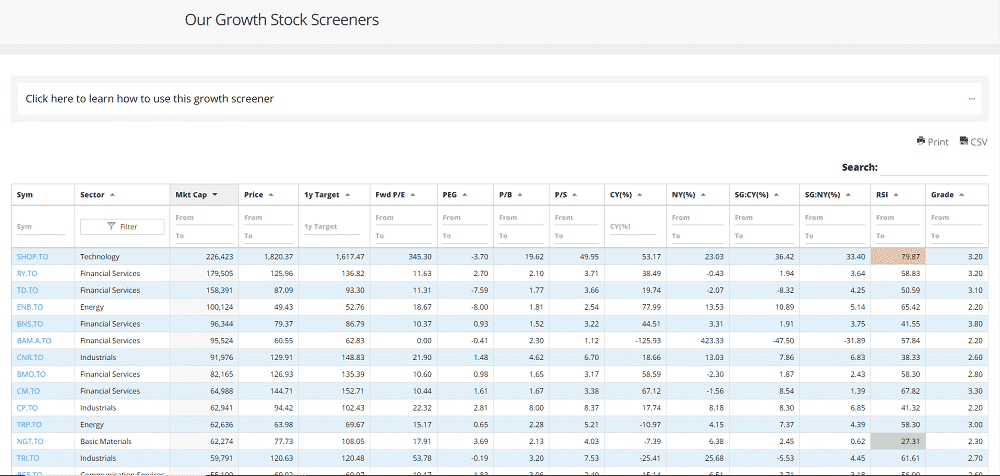Image resolution: width=1000 pixels, height=476 pixels.
Task: Open the CNR.TO stock link
Action: click(x=30, y=356)
